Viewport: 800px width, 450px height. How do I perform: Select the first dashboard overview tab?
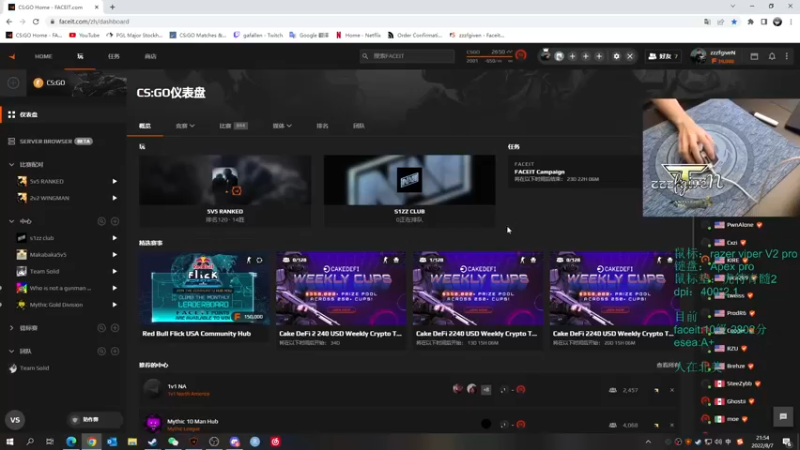click(145, 126)
